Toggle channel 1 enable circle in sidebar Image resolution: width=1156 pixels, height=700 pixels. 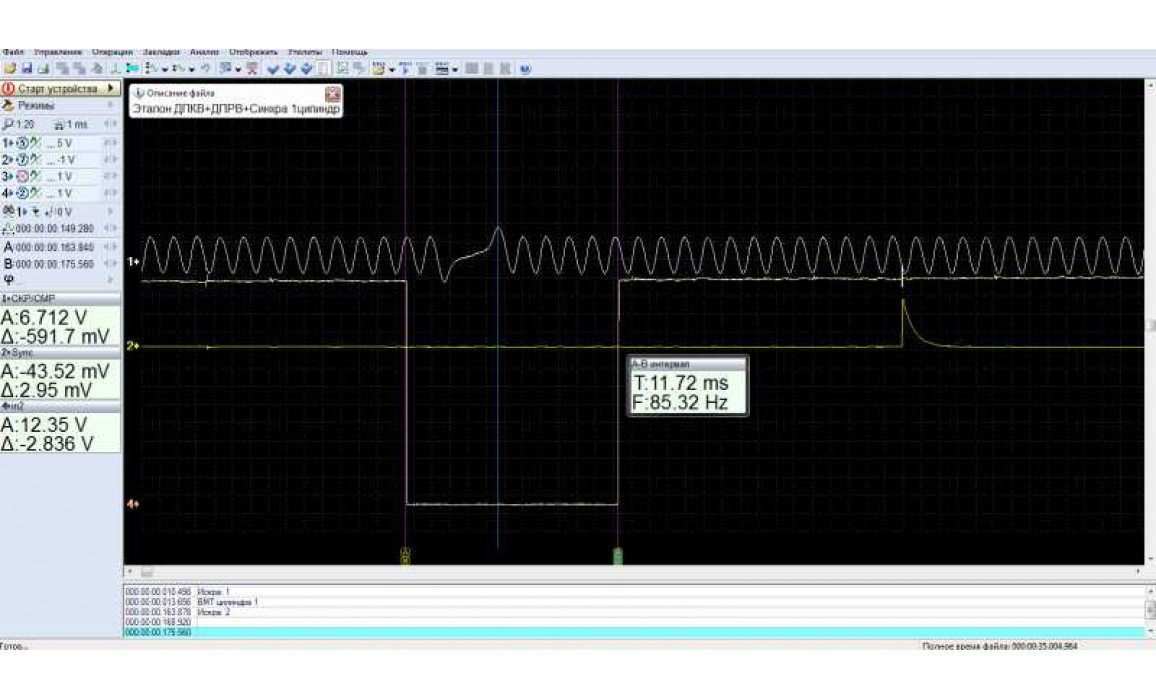point(22,142)
